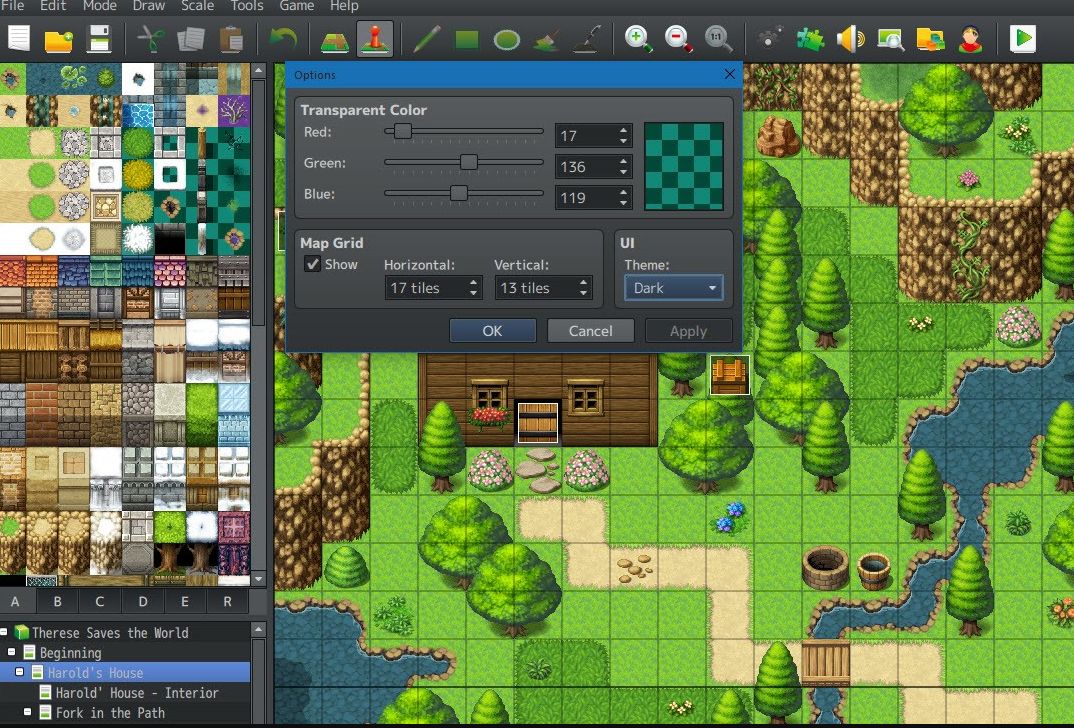Uncheck the Show map grid checkbox
Viewport: 1074px width, 728px height.
tap(312, 264)
